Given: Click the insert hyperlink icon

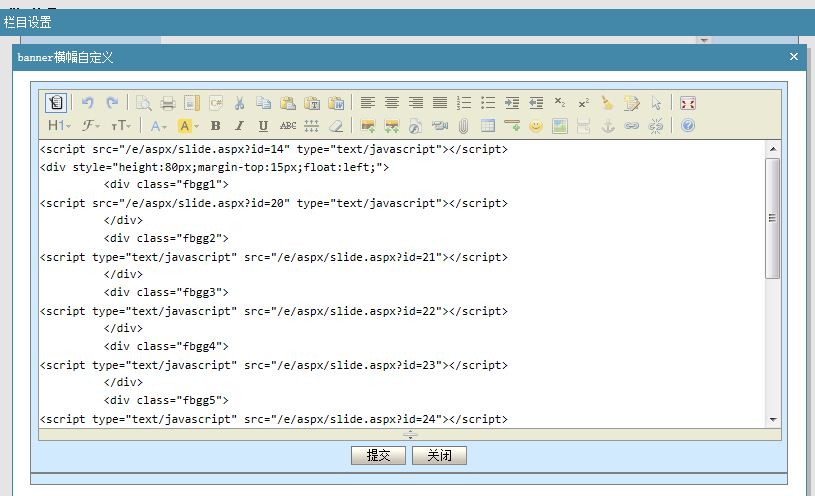Looking at the screenshot, I should (x=632, y=126).
